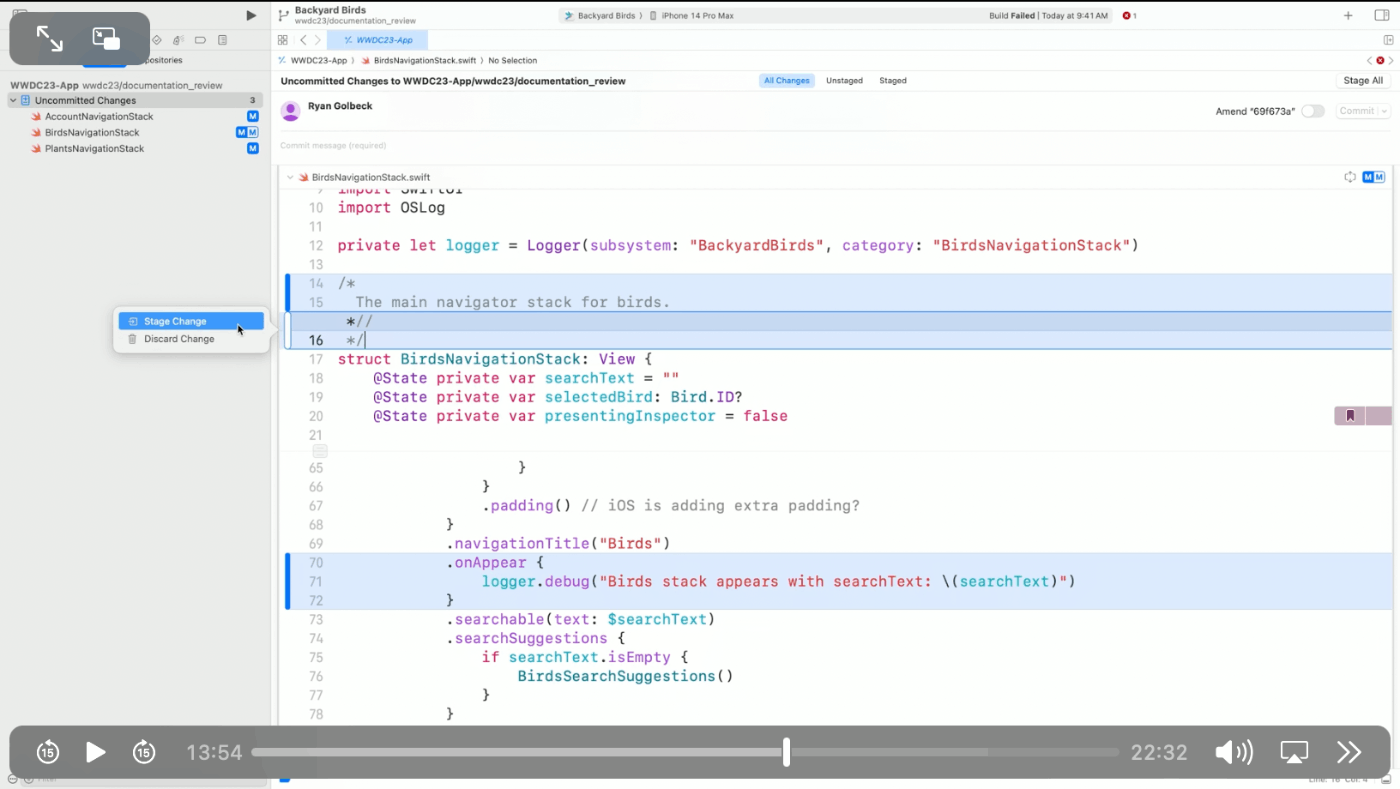This screenshot has height=789, width=1400.
Task: Open the test navigator diamond icon
Action: pos(157,40)
